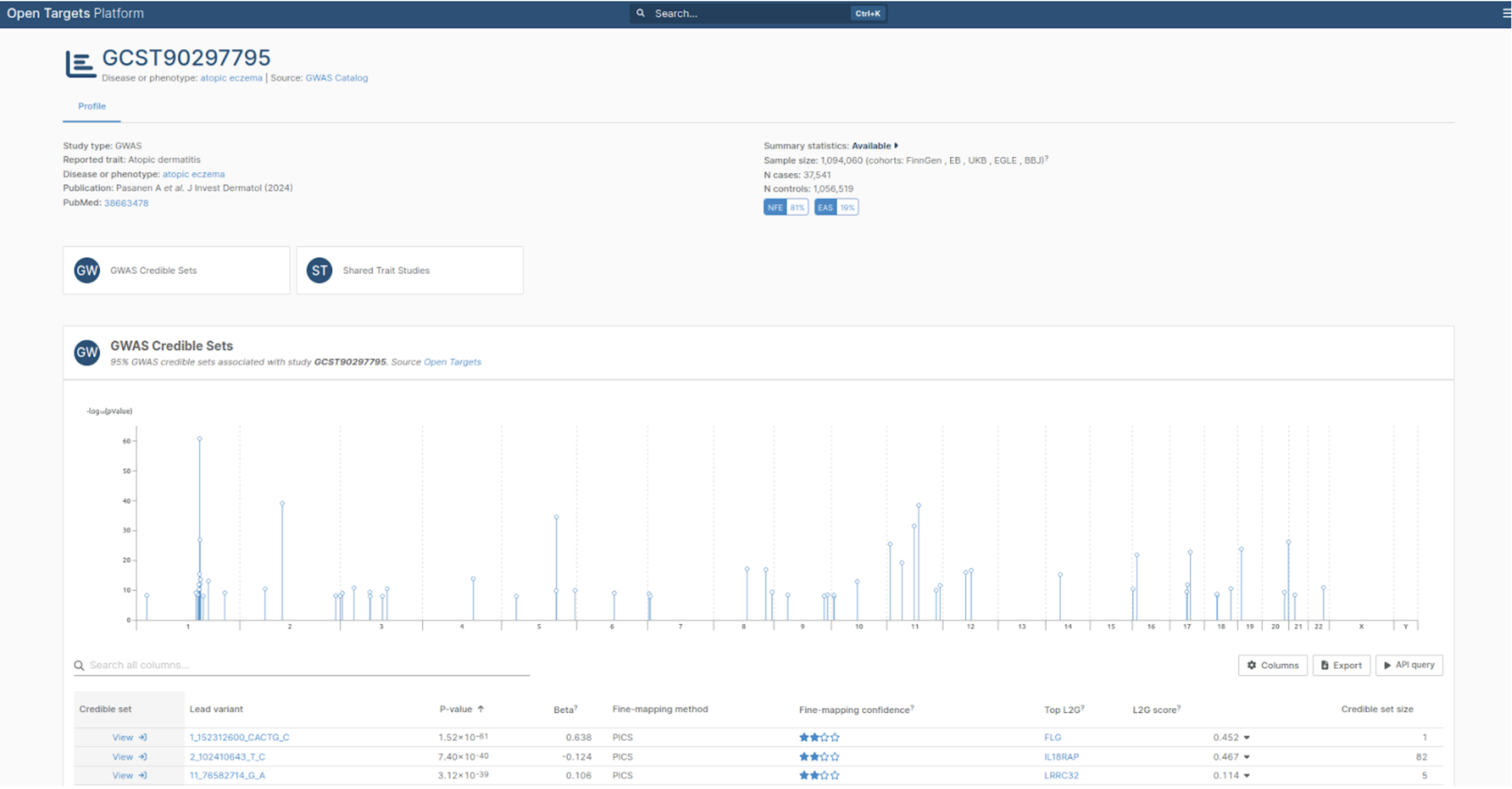Click the gear icon on Columns button
Image resolution: width=1512 pixels, height=789 pixels.
1251,665
